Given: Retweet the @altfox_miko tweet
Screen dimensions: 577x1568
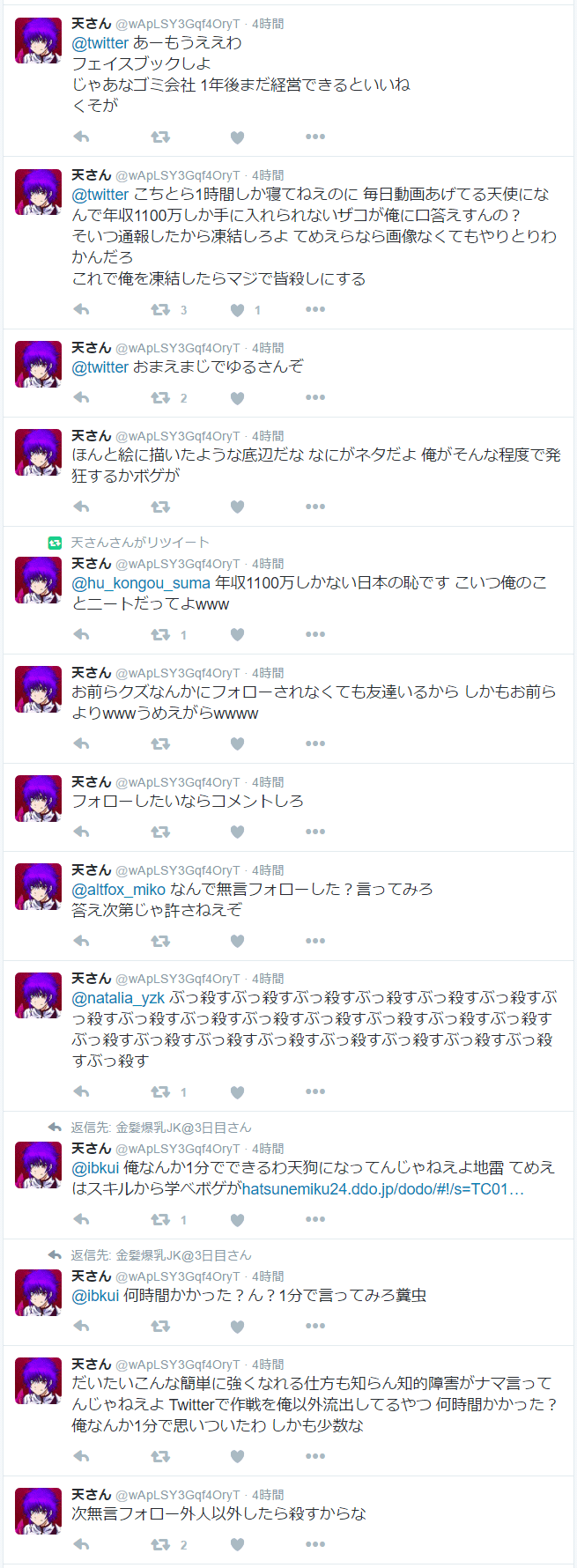Looking at the screenshot, I should [160, 941].
